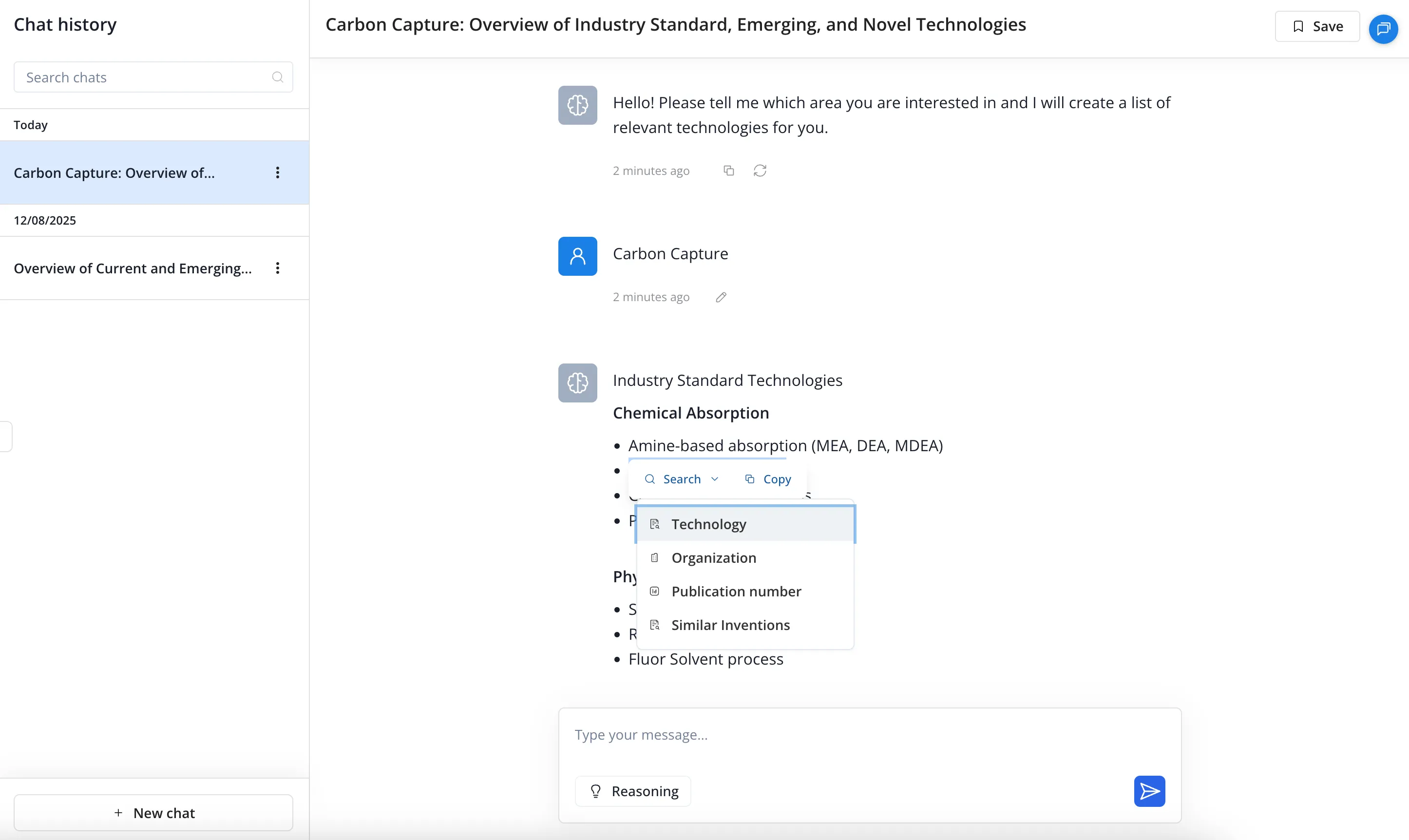The width and height of the screenshot is (1409, 840).
Task: Toggle the Reasoning mode button
Action: point(632,791)
